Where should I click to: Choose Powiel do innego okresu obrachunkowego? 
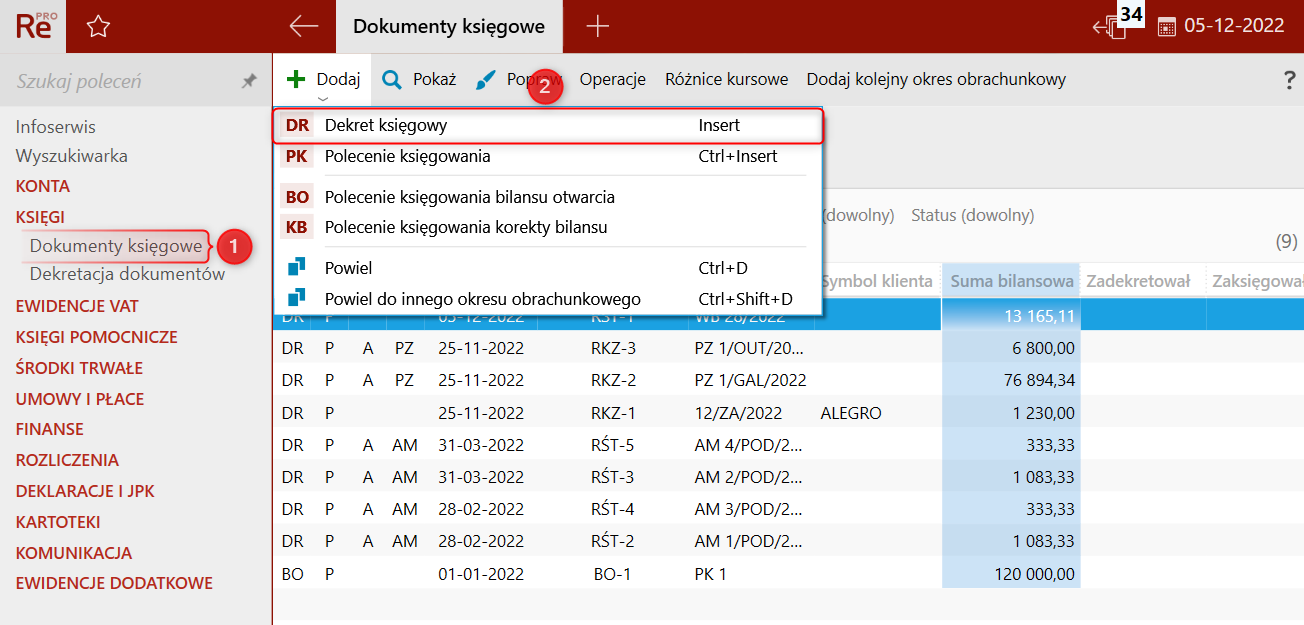(548, 298)
